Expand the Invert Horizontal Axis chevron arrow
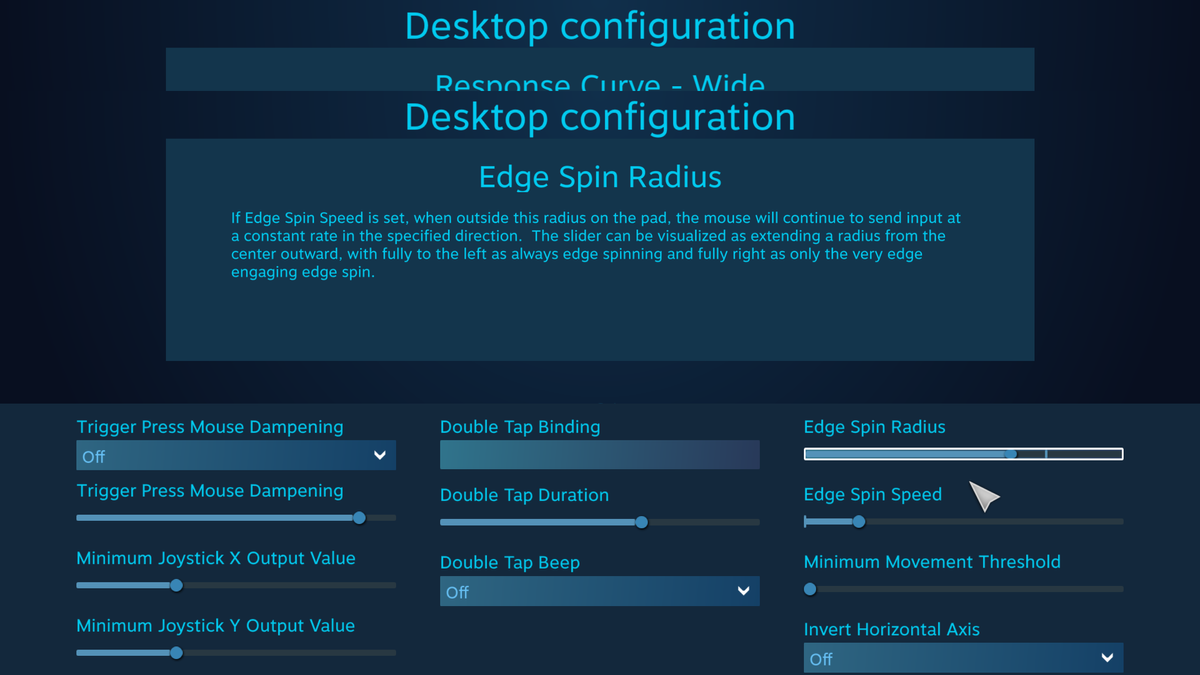 [x=1107, y=658]
